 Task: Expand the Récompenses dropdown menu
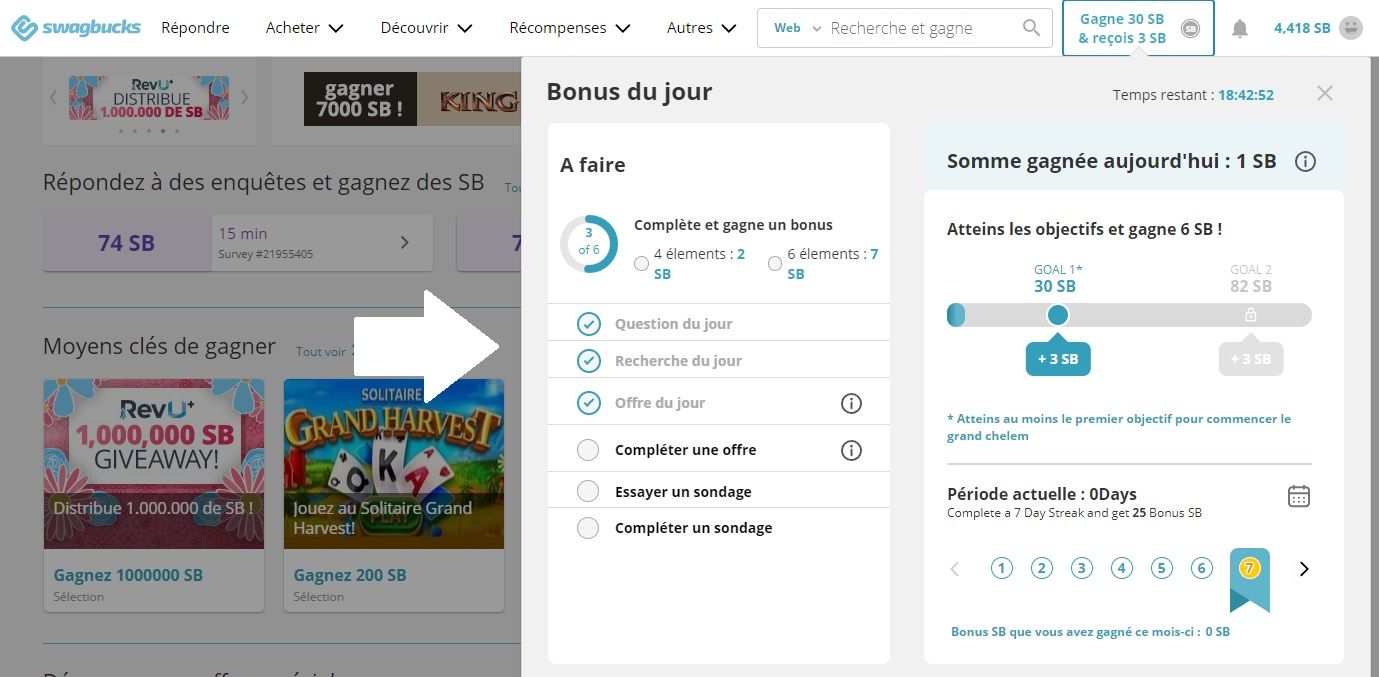click(x=569, y=28)
